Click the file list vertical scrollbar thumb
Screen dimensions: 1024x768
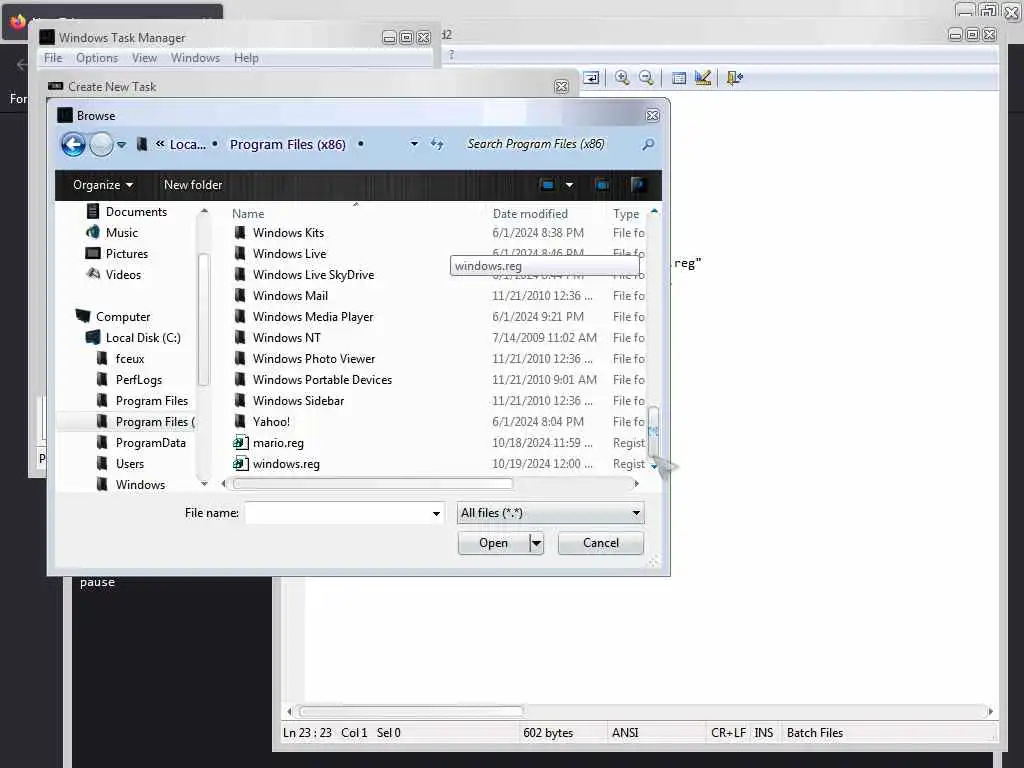pos(653,432)
